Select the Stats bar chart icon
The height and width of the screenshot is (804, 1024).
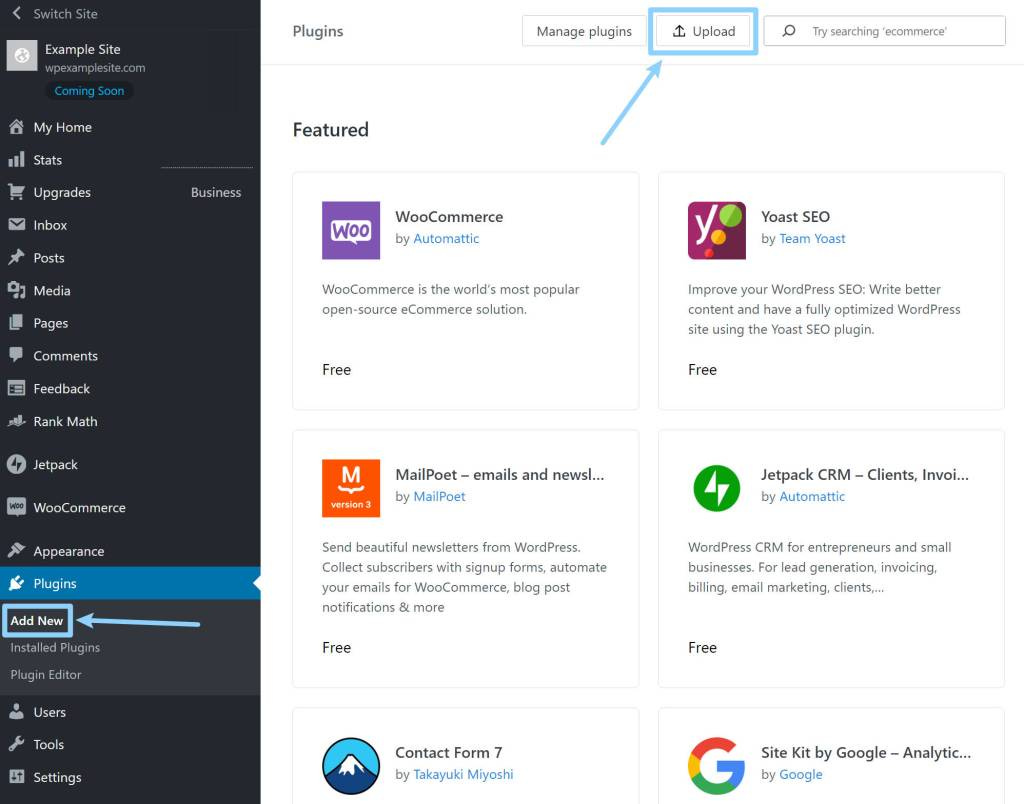[16, 159]
